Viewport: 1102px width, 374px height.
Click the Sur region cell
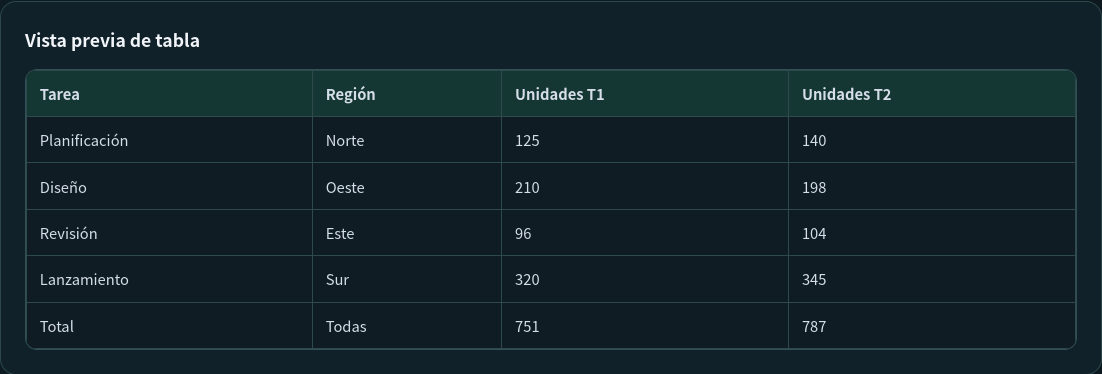point(407,279)
